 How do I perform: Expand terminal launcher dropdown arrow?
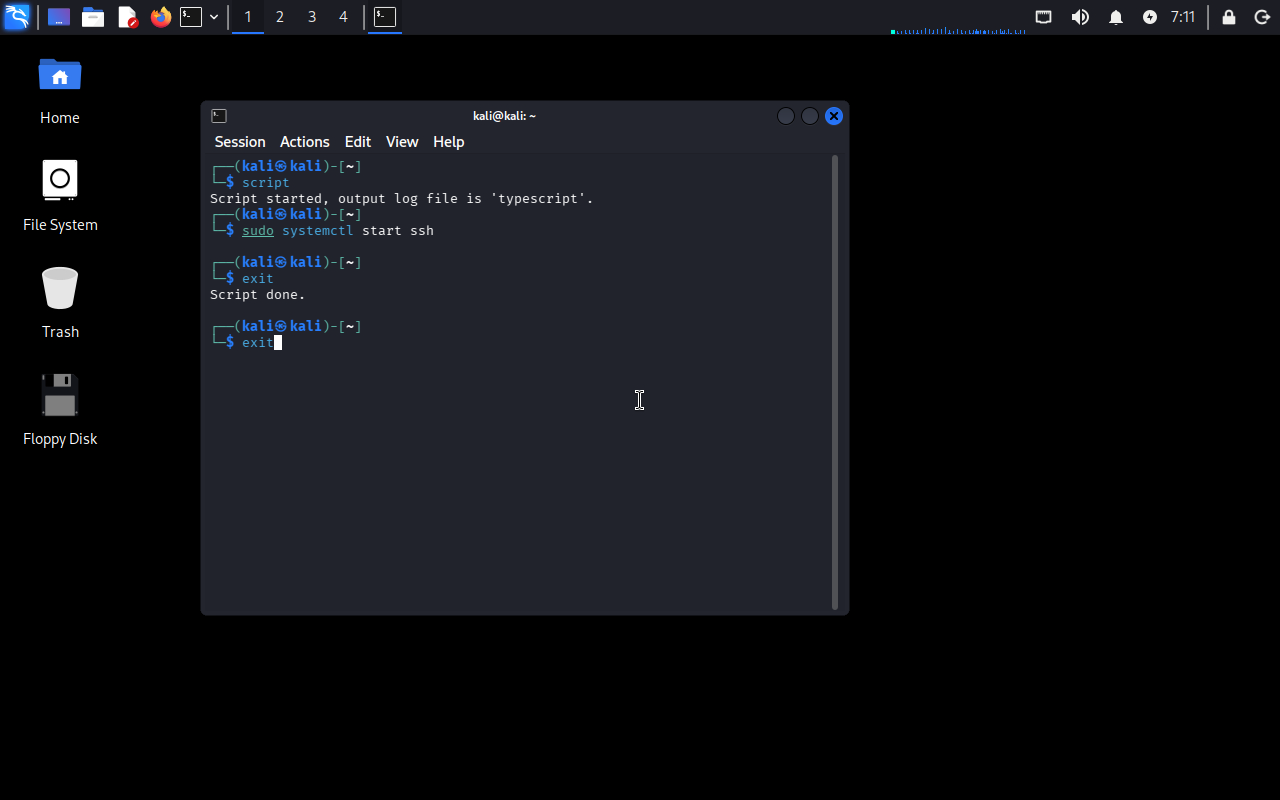(214, 17)
